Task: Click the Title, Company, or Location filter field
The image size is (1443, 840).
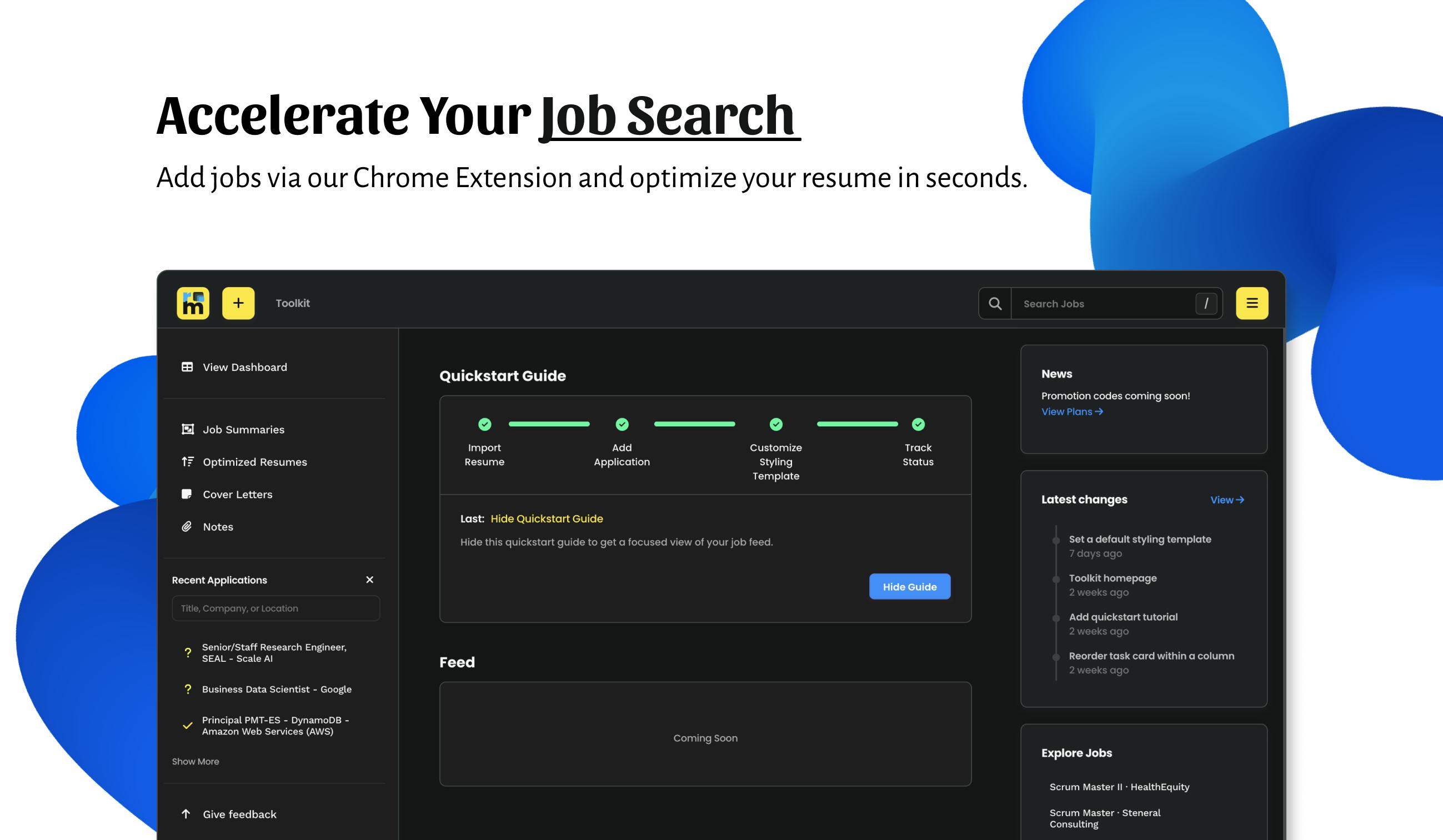Action: [x=275, y=608]
